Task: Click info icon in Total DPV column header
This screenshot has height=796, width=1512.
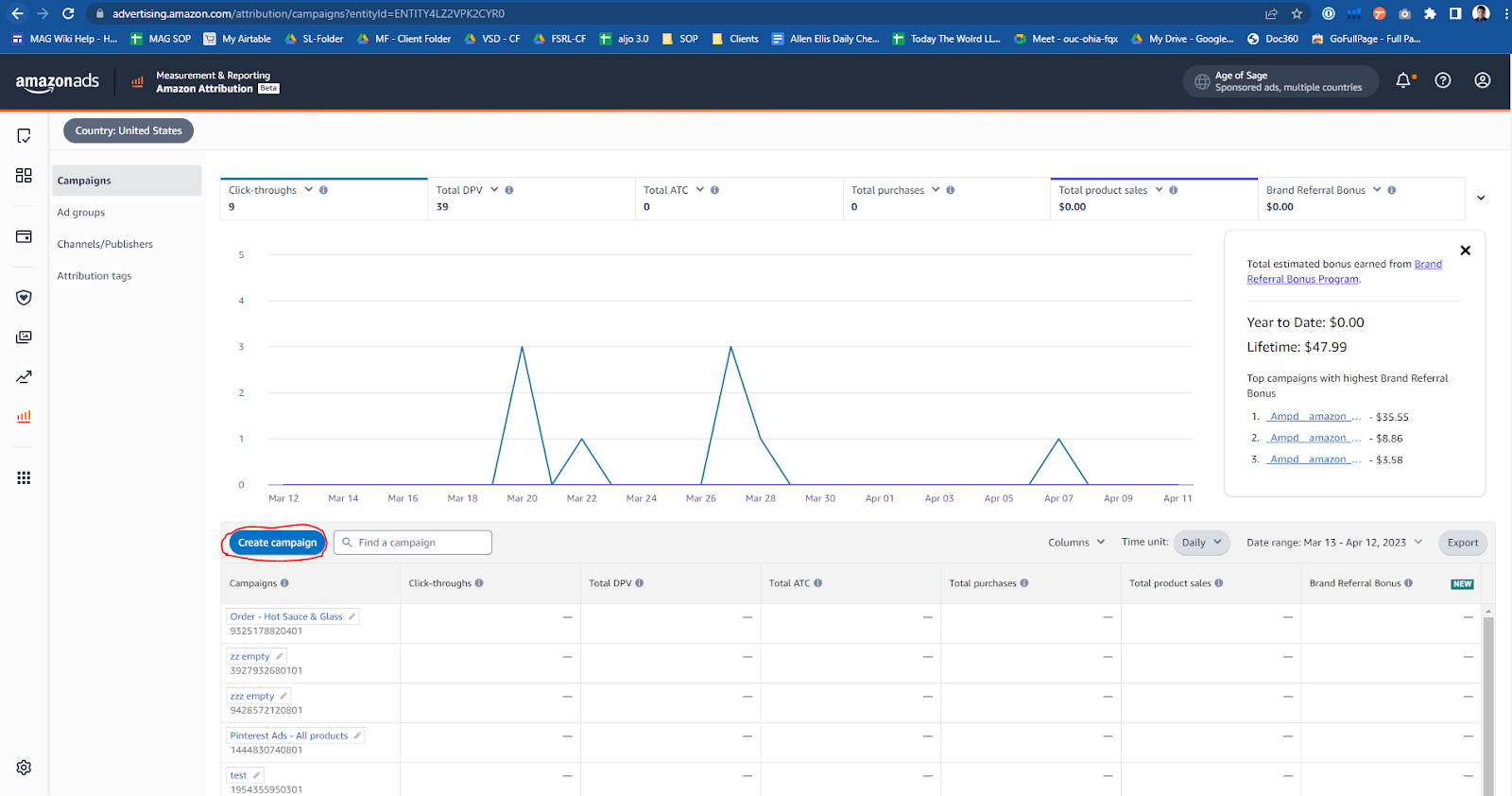Action: [640, 583]
